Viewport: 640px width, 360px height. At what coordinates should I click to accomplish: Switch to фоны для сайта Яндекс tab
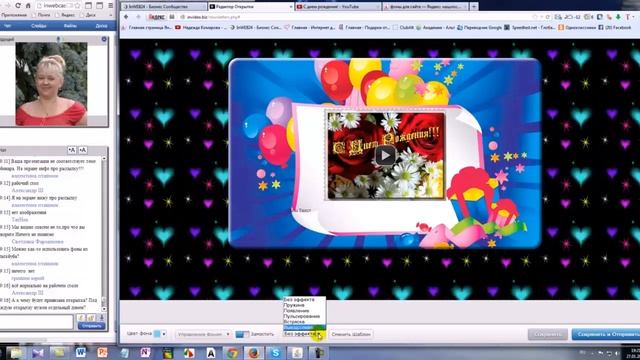point(424,7)
